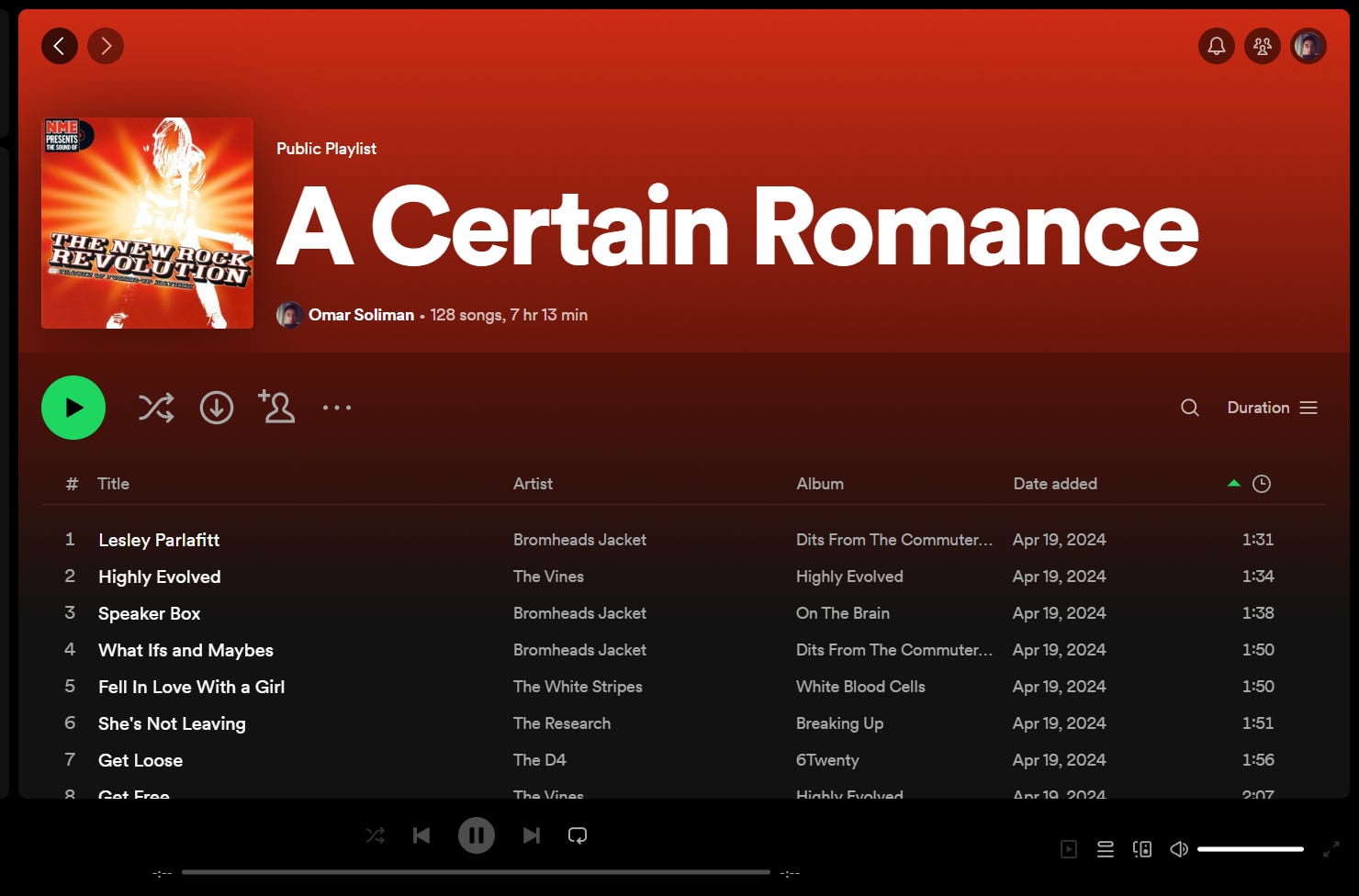1359x896 pixels.
Task: Open artist The Research
Action: 562,723
